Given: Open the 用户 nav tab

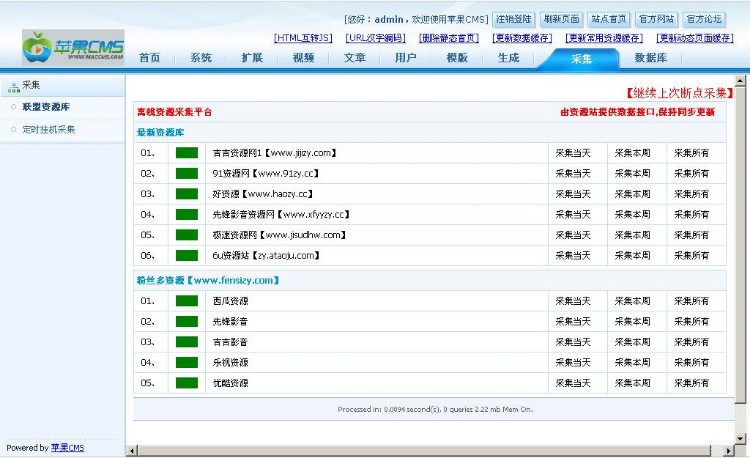Looking at the screenshot, I should pyautogui.click(x=406, y=58).
